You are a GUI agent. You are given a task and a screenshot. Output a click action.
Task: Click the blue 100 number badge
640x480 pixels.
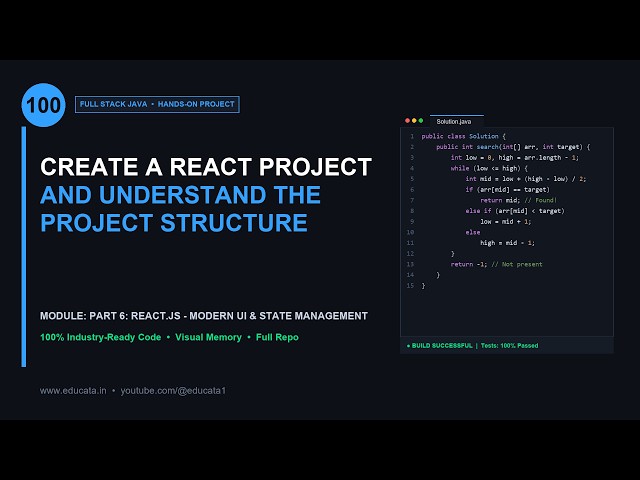[x=43, y=105]
